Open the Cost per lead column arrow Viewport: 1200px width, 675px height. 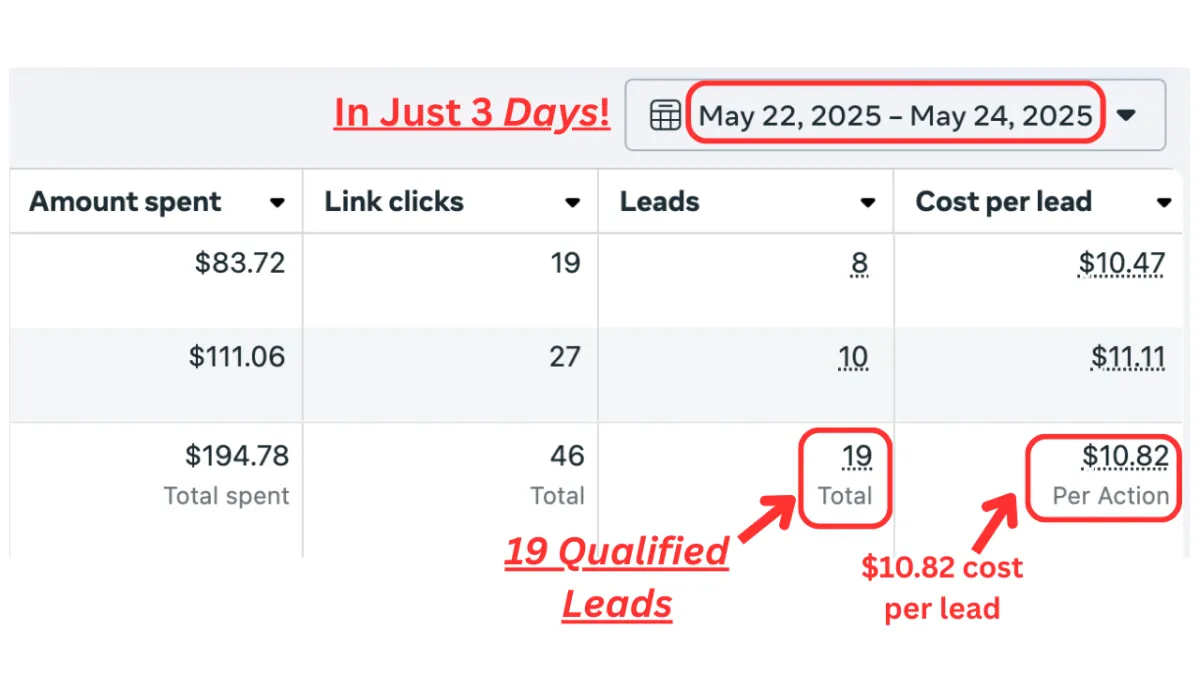1163,203
